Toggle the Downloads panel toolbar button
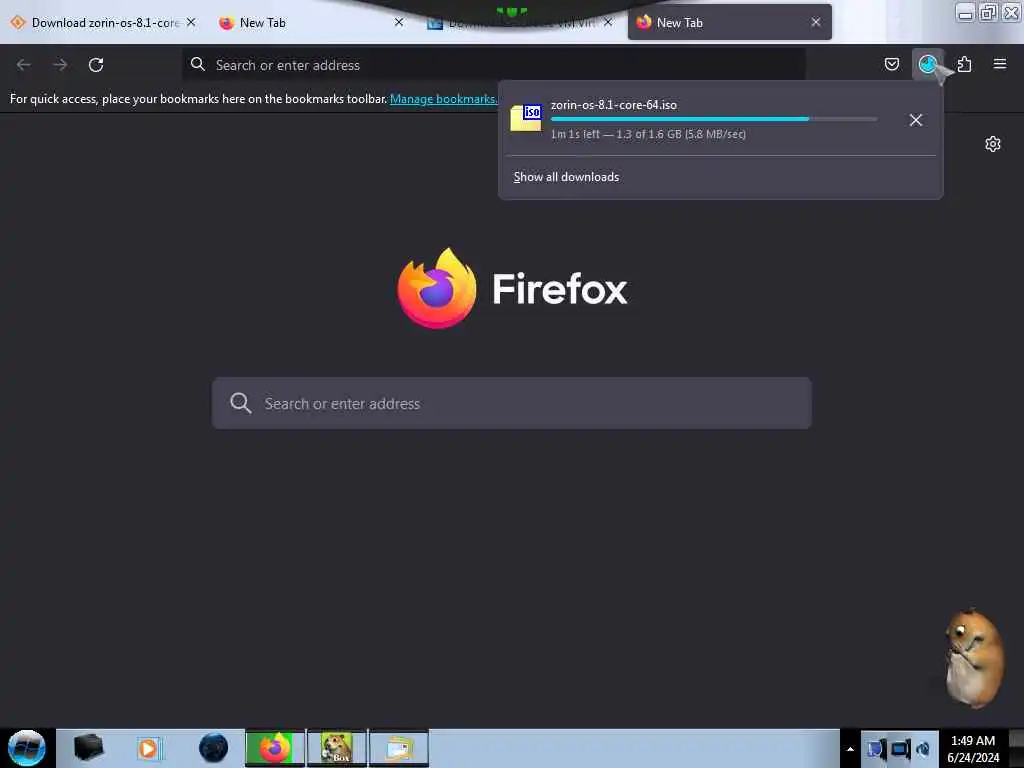 (x=927, y=64)
